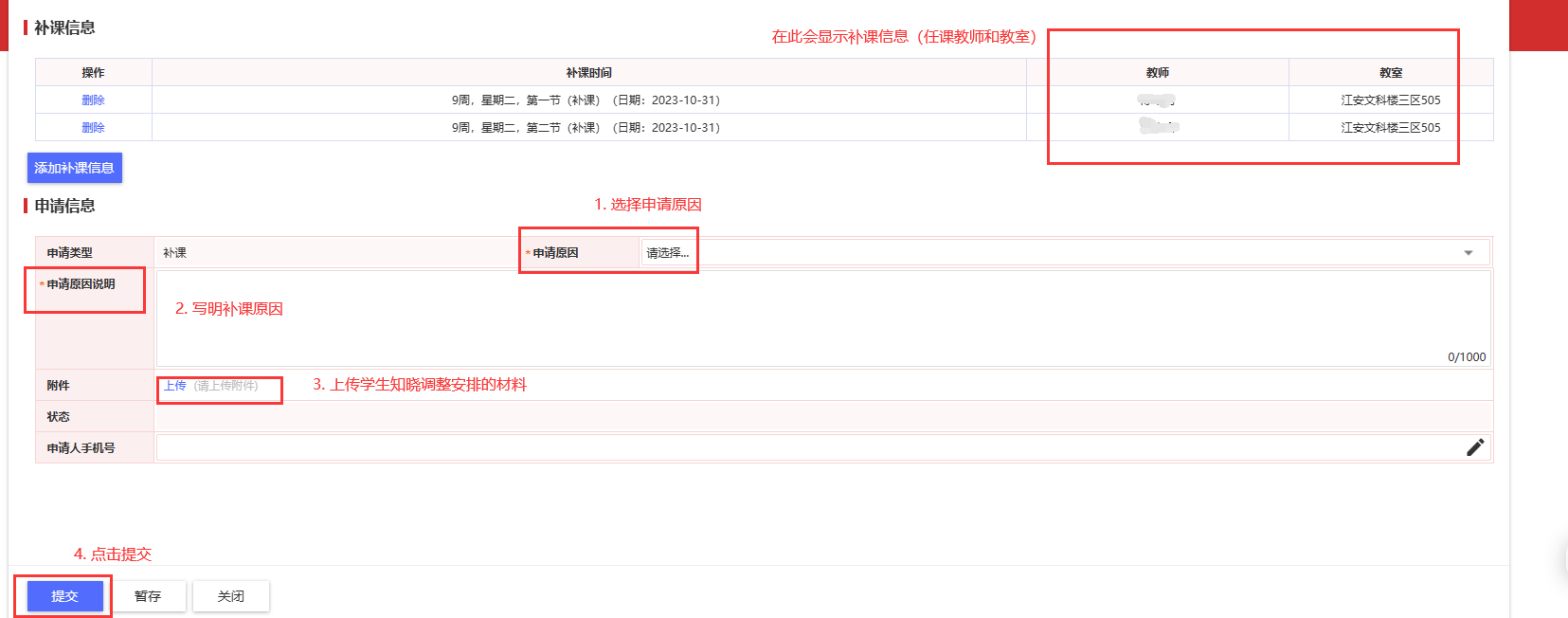Click the 申请人手机号 input field
This screenshot has width=1568, height=618.
pyautogui.click(x=805, y=447)
